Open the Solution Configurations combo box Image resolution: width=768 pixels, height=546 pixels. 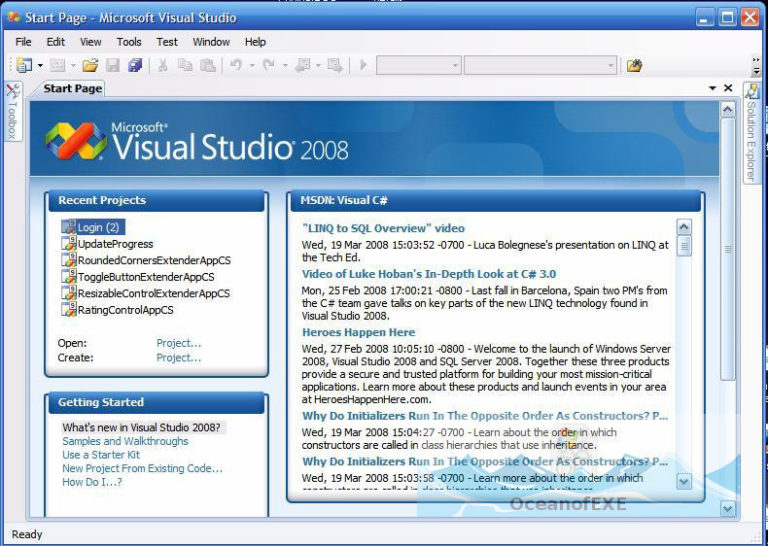tap(418, 65)
